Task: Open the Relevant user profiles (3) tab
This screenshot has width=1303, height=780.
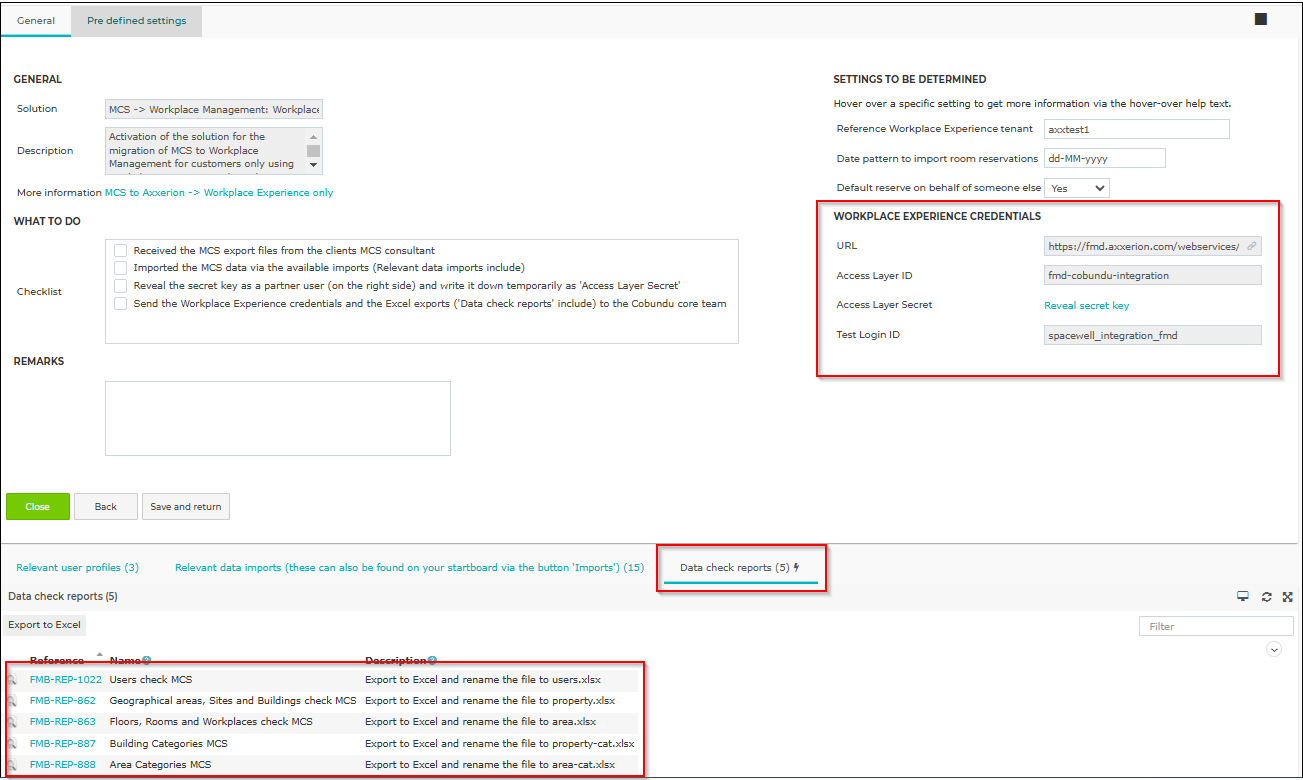Action: point(78,568)
